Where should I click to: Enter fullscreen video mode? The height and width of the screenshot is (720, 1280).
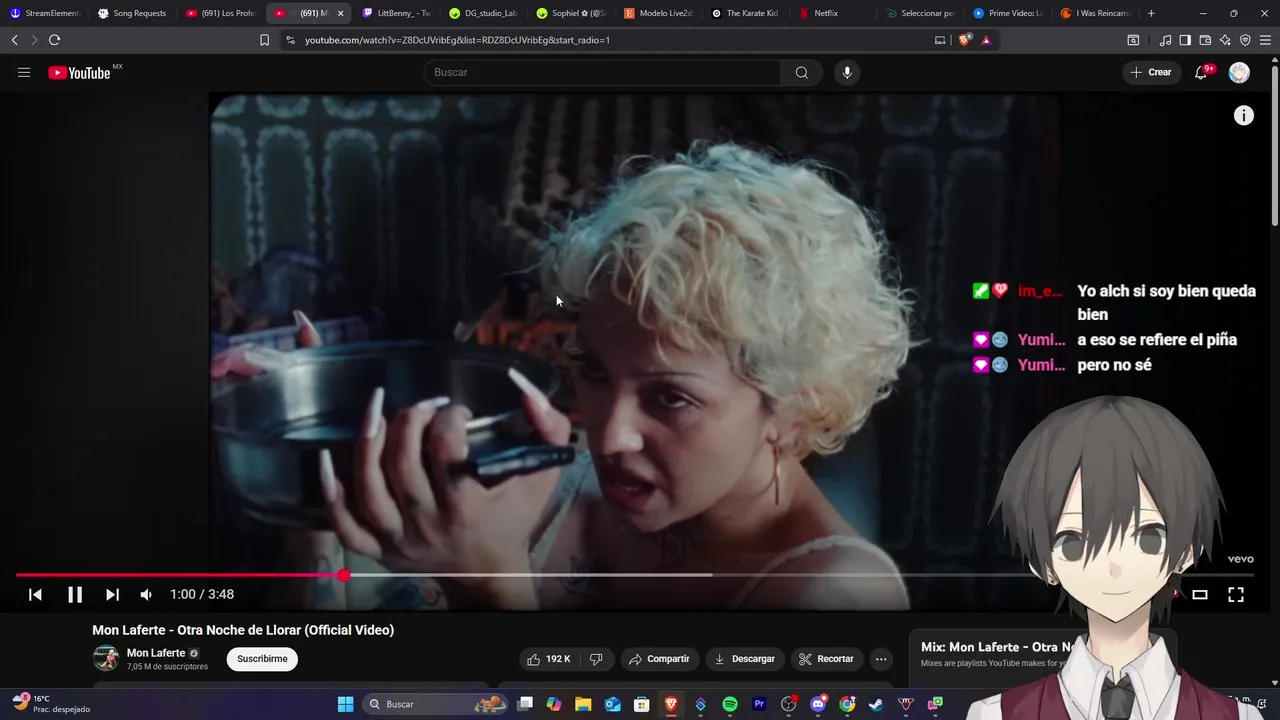[1236, 595]
